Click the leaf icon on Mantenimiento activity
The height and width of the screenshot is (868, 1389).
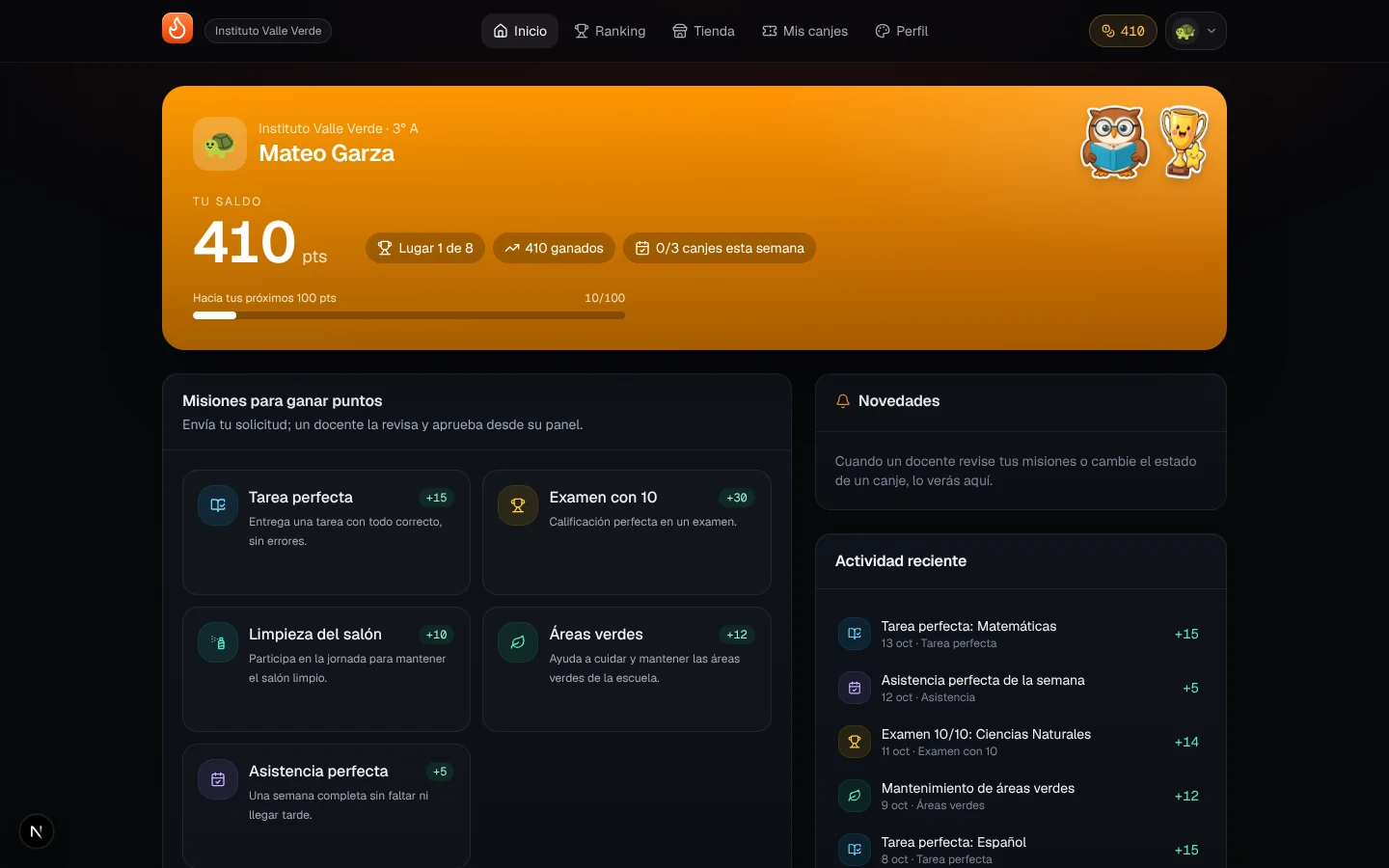[x=854, y=796]
